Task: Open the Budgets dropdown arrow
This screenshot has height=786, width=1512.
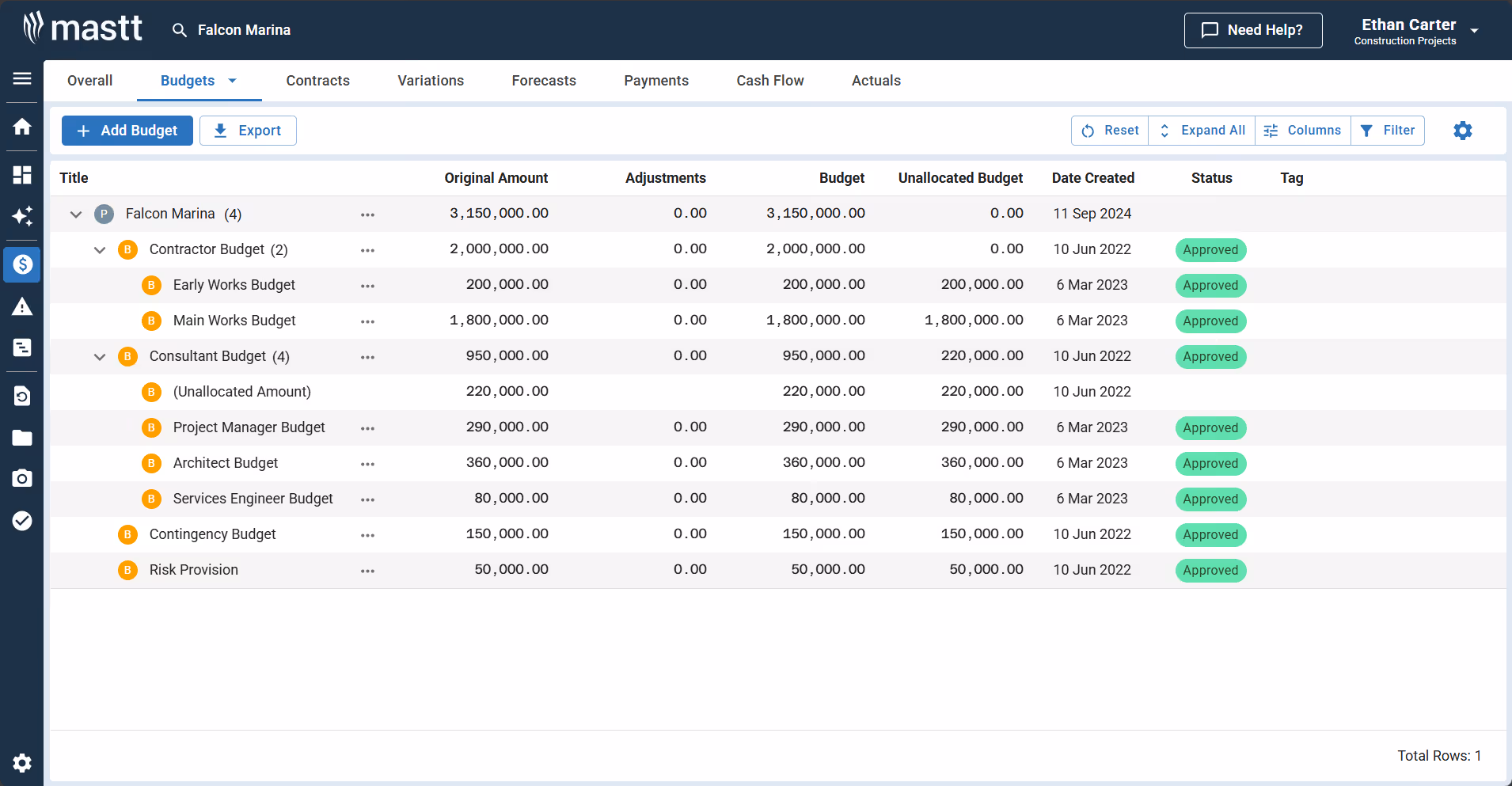Action: pos(231,80)
